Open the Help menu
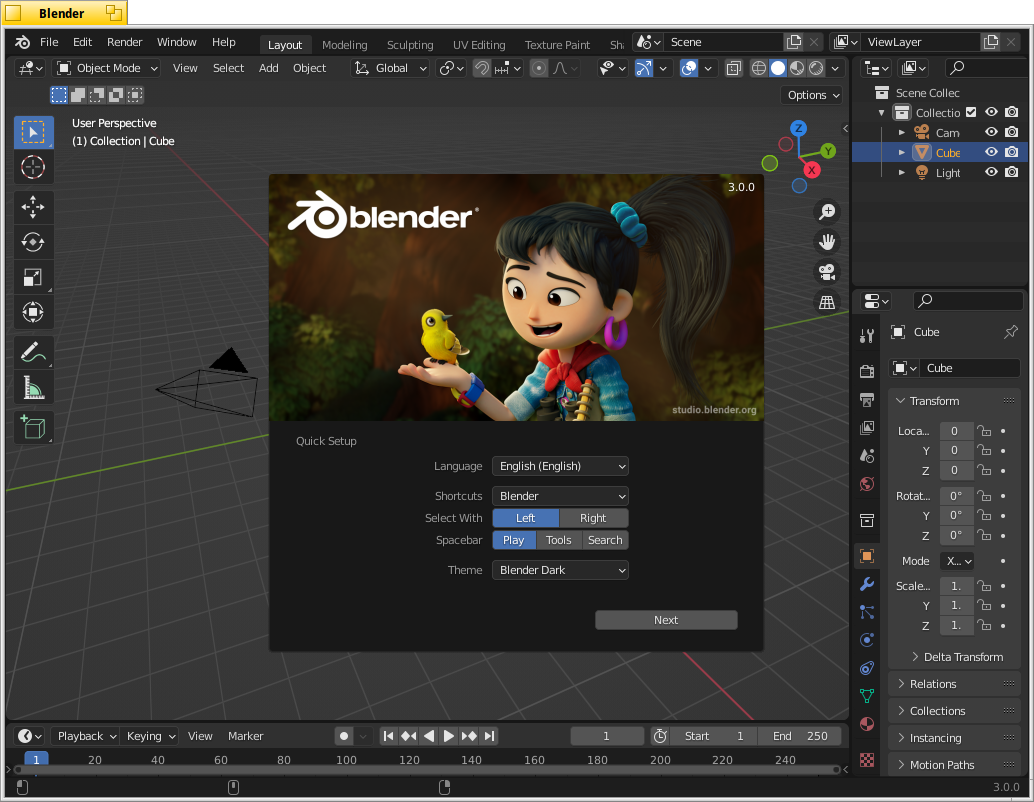The width and height of the screenshot is (1034, 802). [224, 42]
